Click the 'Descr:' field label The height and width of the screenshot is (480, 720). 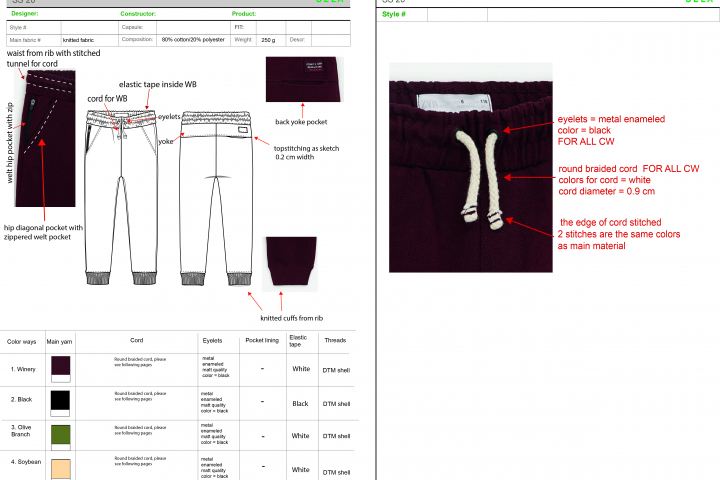pos(297,40)
